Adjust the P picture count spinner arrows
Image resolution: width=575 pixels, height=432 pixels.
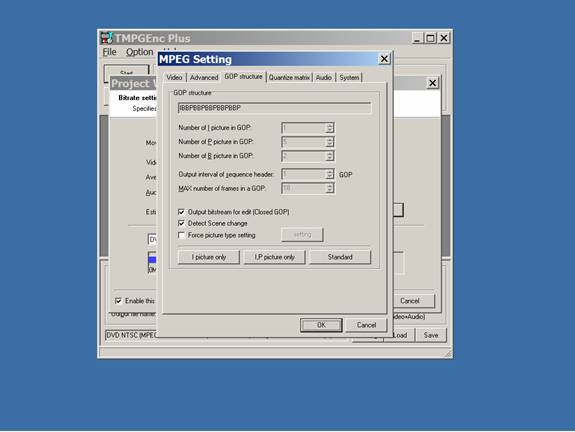click(330, 142)
